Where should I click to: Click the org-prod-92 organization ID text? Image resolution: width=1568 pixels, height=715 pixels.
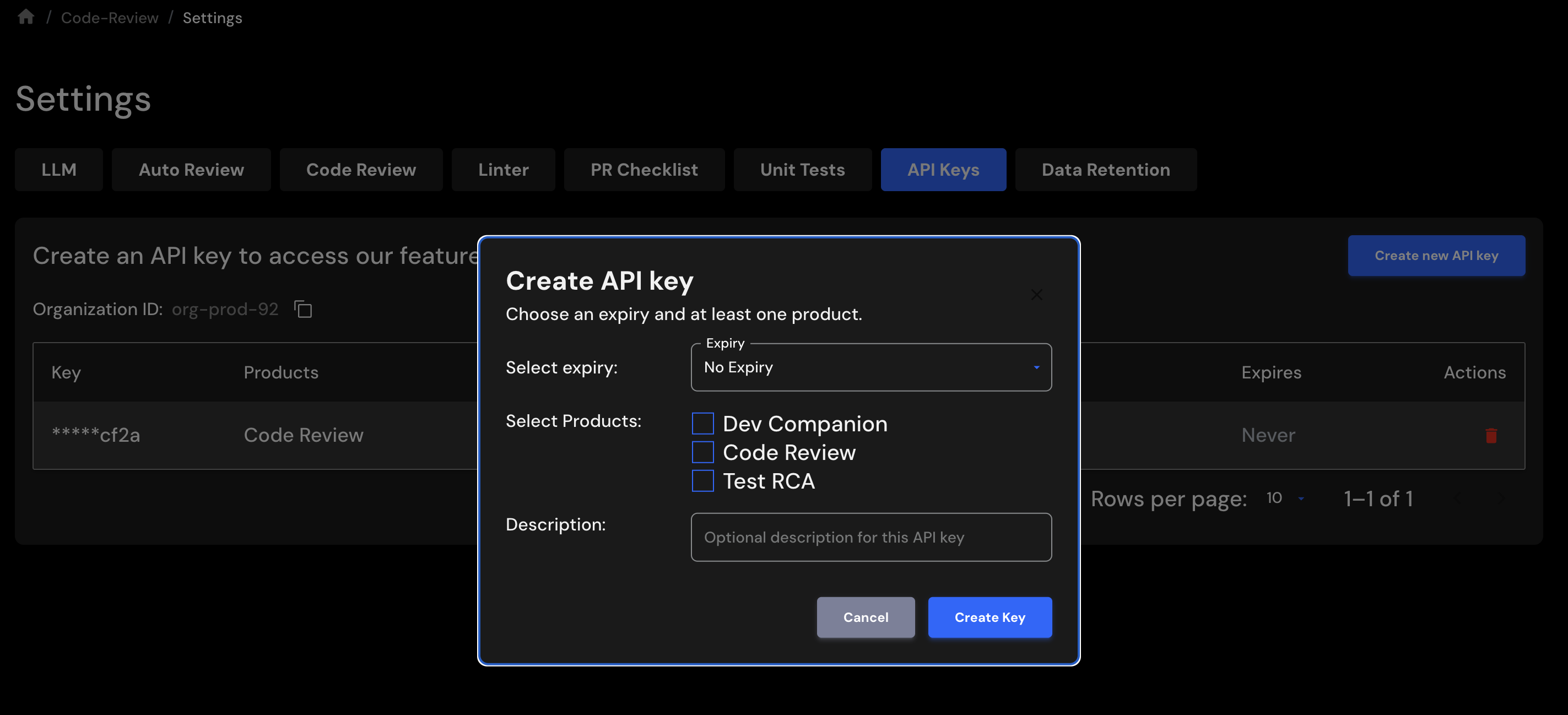pyautogui.click(x=225, y=309)
